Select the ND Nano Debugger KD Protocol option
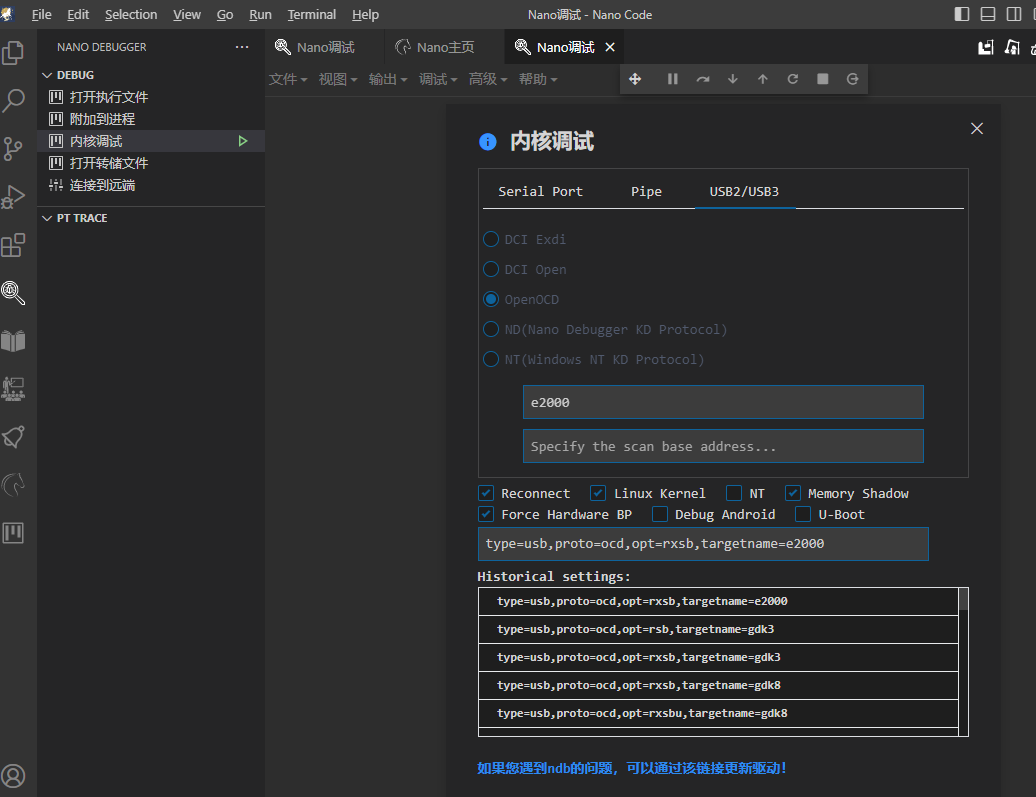Viewport: 1036px width, 797px height. pos(491,329)
